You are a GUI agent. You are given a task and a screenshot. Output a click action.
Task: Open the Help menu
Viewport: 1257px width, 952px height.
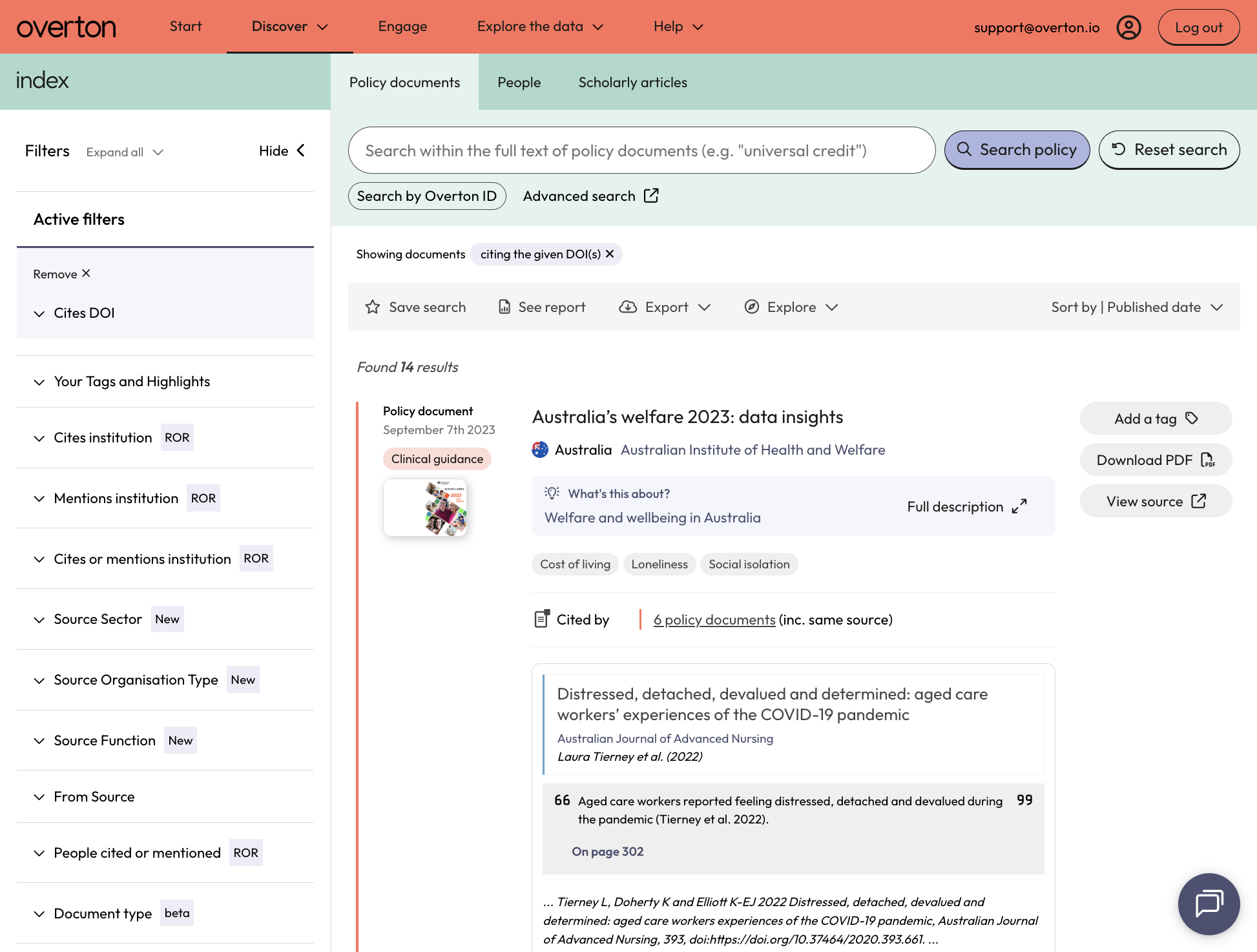tap(678, 26)
